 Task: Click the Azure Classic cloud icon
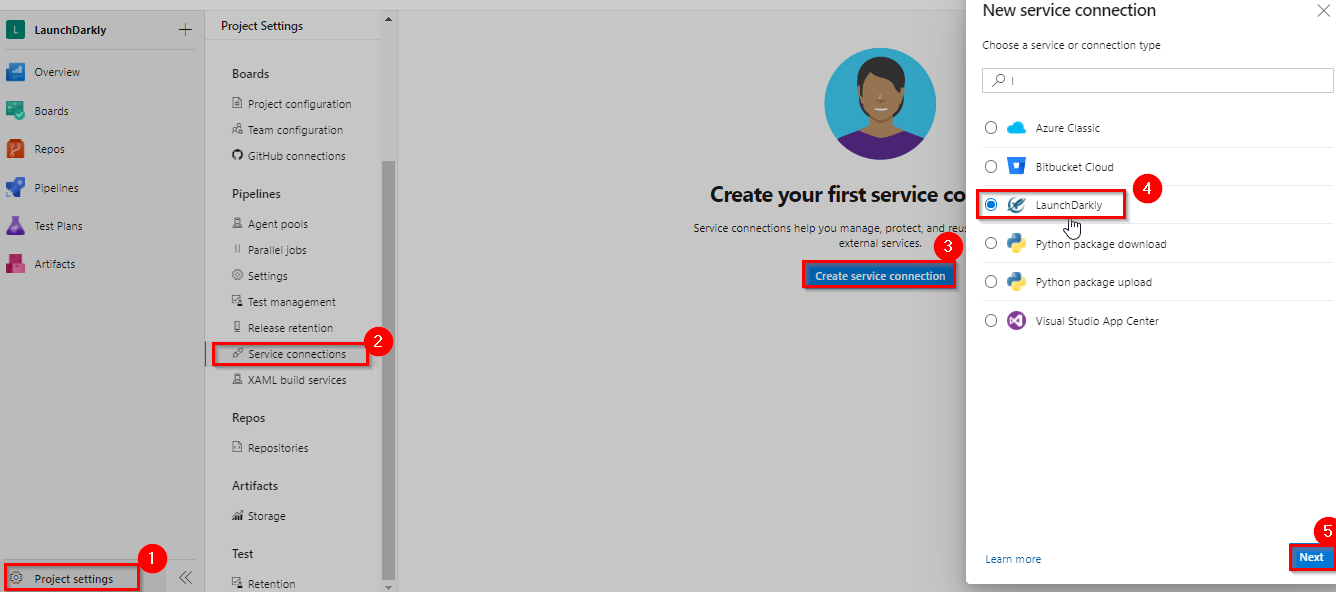click(1017, 128)
